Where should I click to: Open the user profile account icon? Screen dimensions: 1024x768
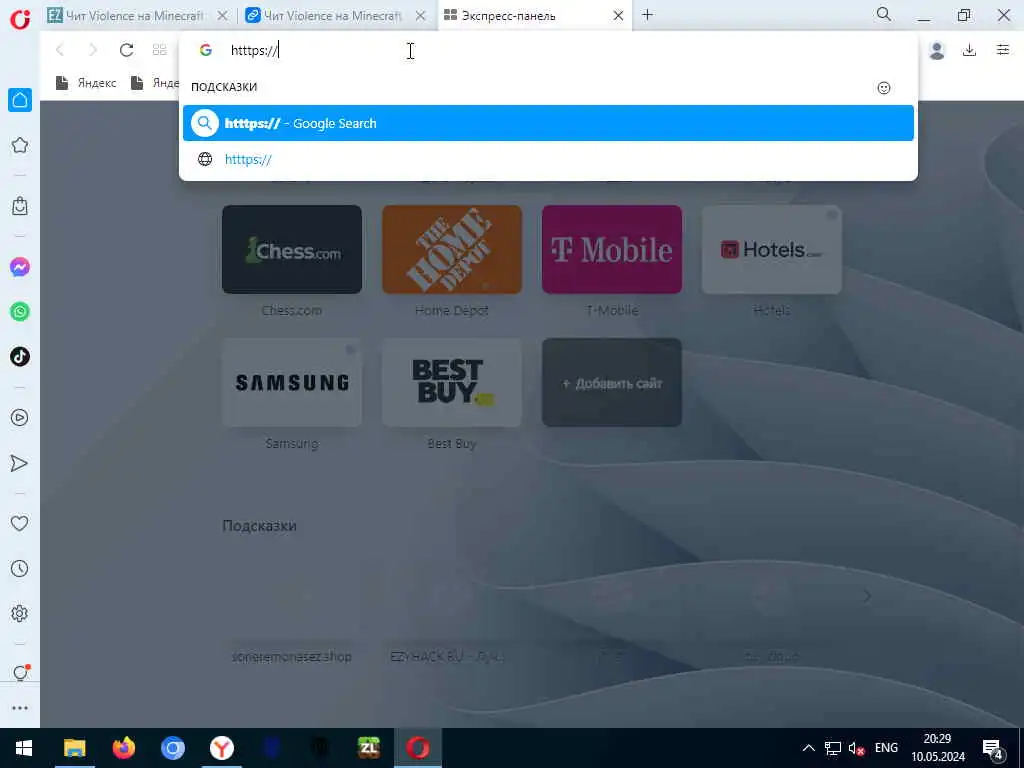coord(936,50)
